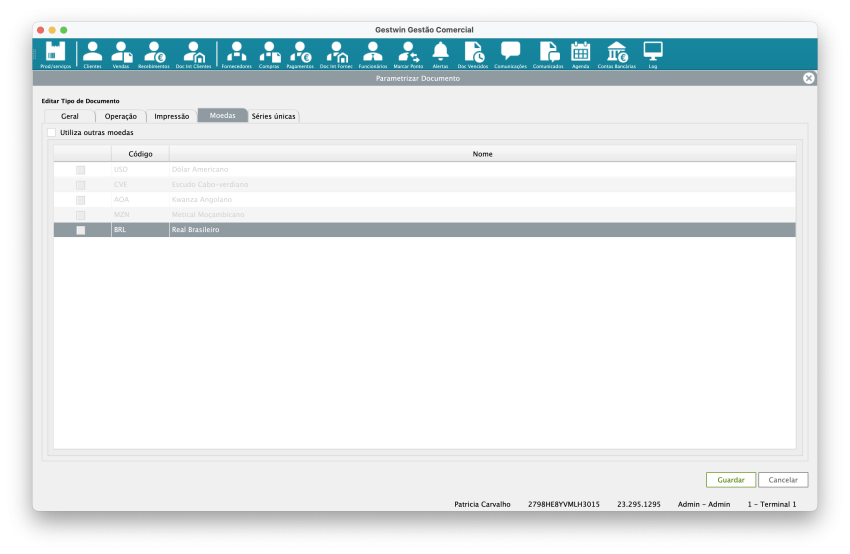Open the Marcar Ponto icon
This screenshot has width=850, height=554.
(408, 53)
